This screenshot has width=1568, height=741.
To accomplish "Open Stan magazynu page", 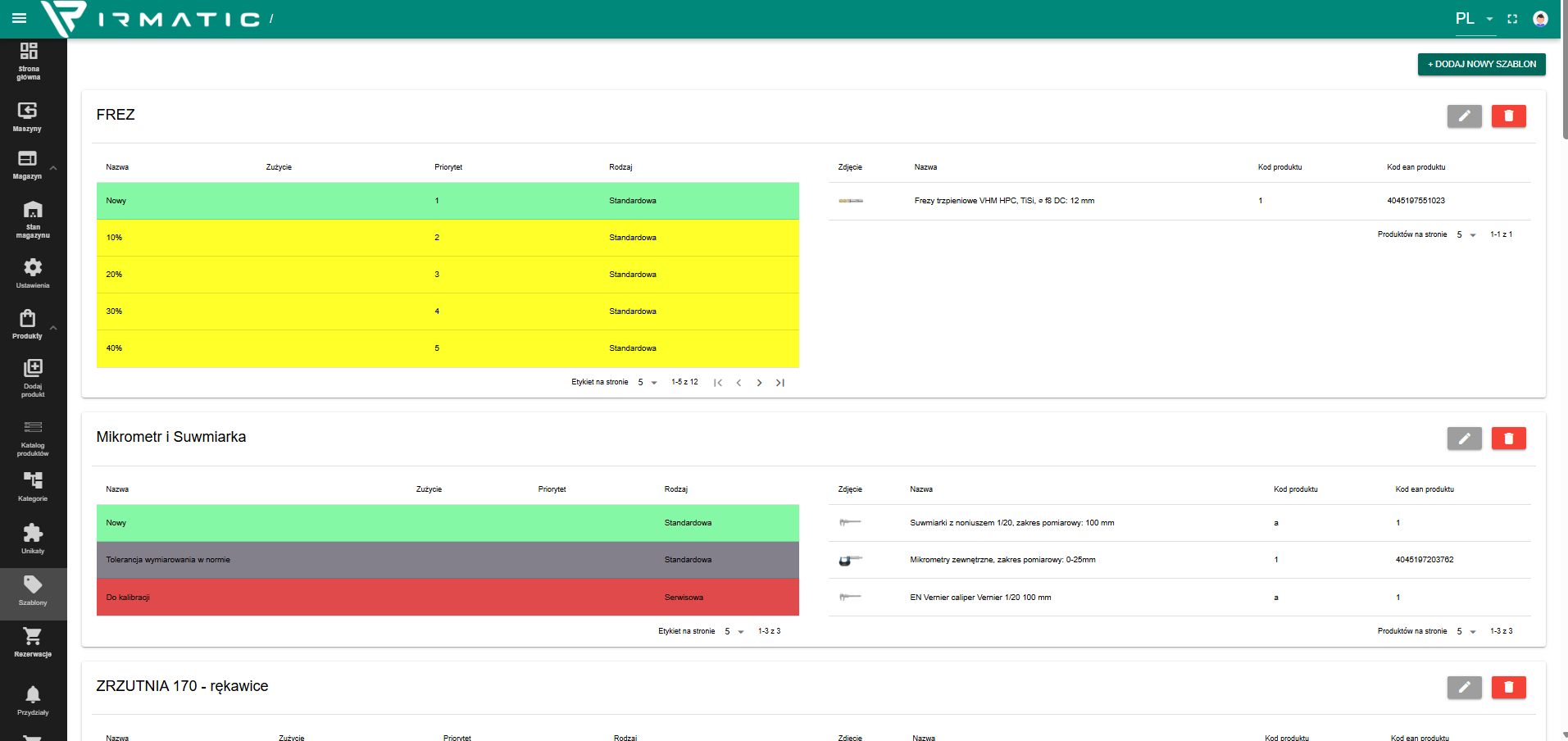I will [33, 220].
